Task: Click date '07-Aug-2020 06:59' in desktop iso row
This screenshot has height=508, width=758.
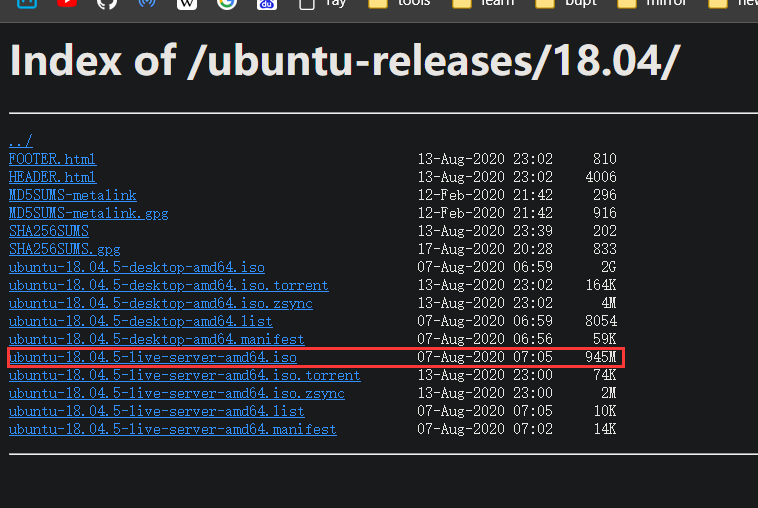Action: click(485, 267)
